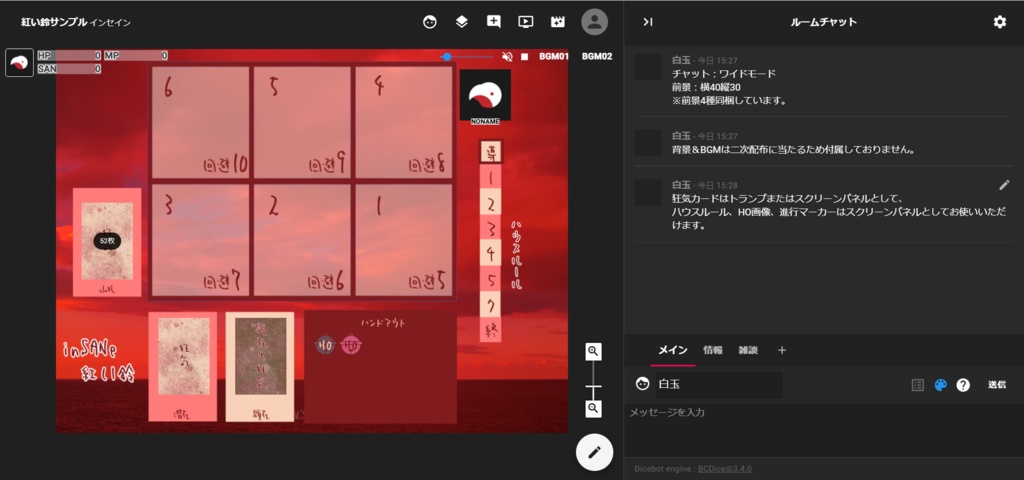
Task: Click the 導 progress marker
Action: 490,152
